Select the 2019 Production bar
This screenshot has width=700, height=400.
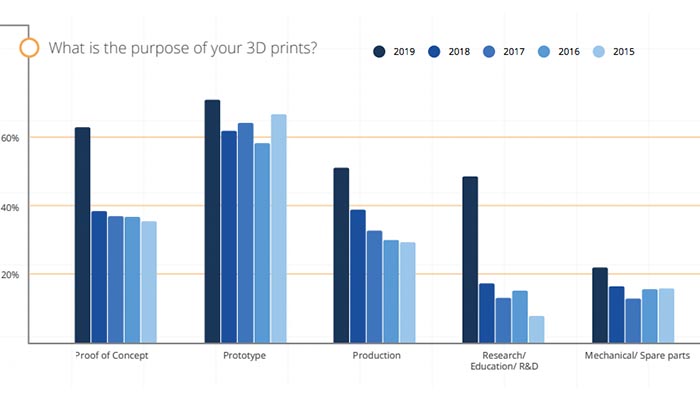pos(341,254)
